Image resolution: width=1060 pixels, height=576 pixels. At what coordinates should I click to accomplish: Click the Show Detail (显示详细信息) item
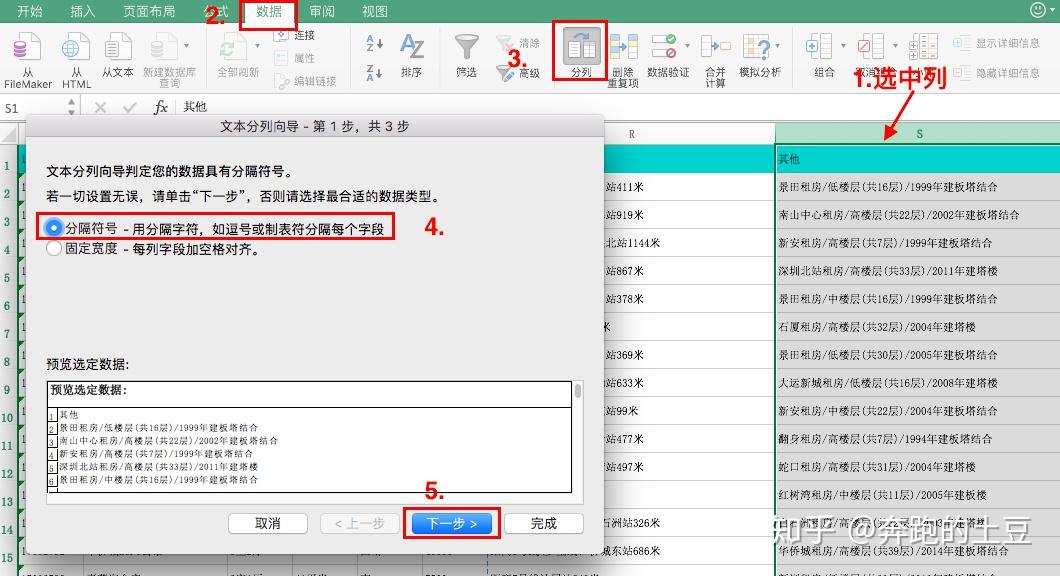[996, 43]
